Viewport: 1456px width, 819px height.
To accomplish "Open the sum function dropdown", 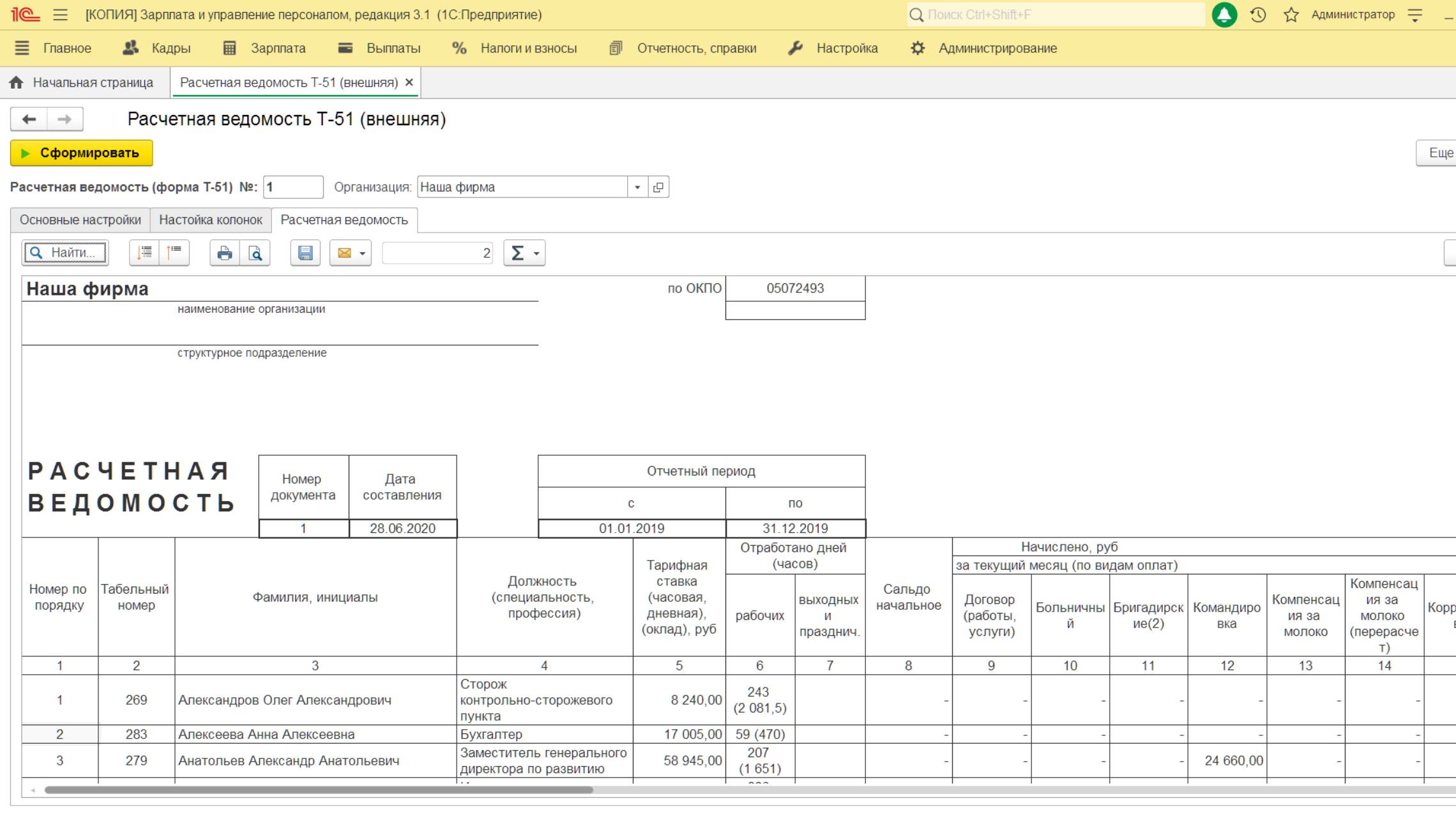I will [x=524, y=253].
